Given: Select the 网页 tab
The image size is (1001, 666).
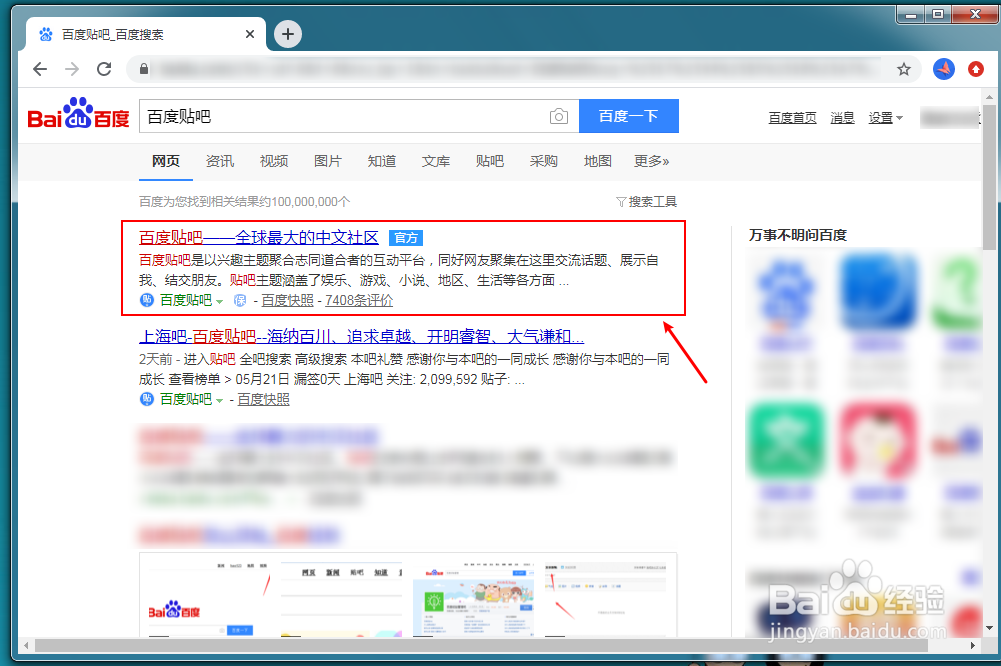Looking at the screenshot, I should tap(166, 161).
